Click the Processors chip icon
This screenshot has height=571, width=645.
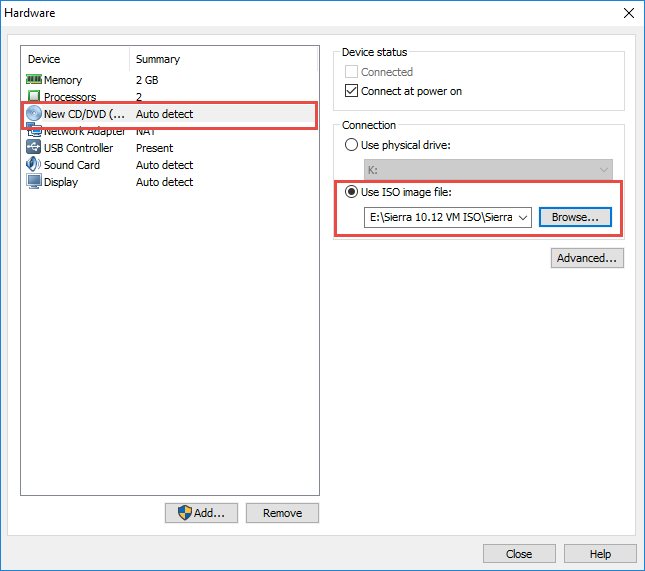pyautogui.click(x=34, y=97)
